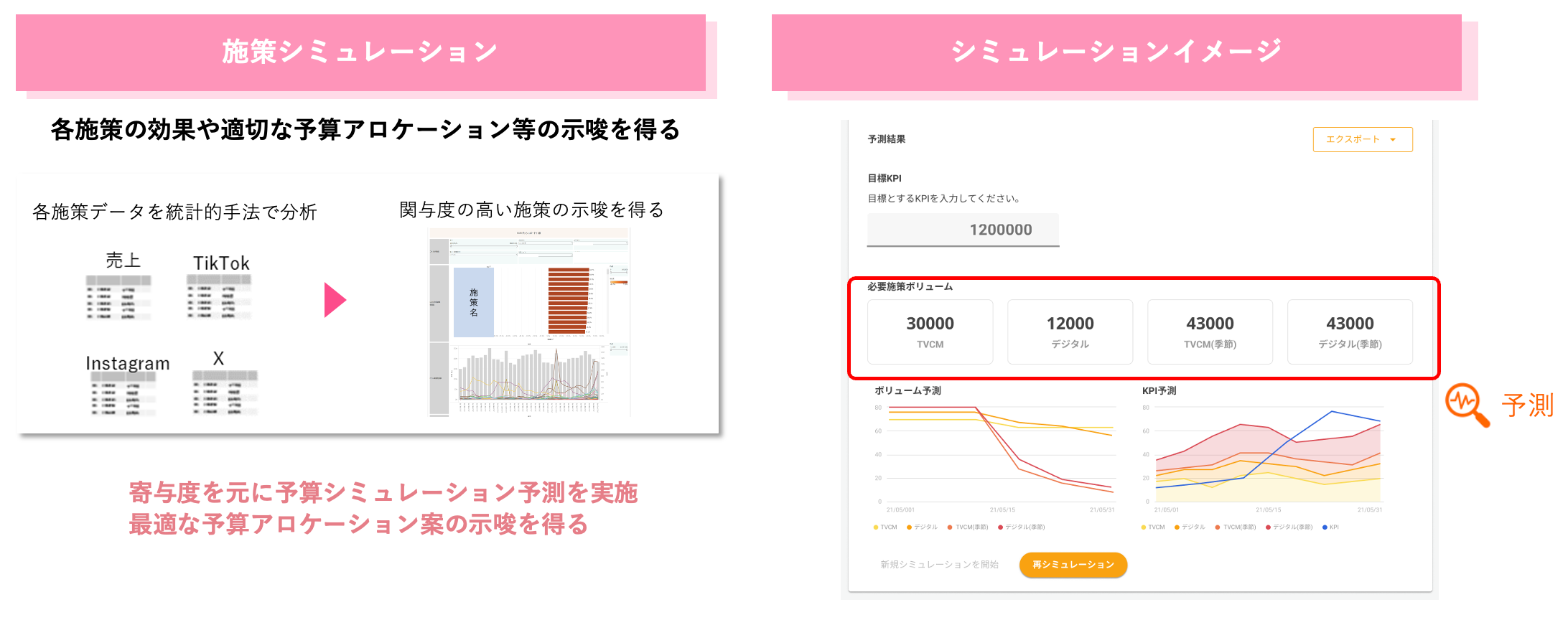Select the デジタル(季節) volume card
1568x620 pixels.
coord(1350,332)
